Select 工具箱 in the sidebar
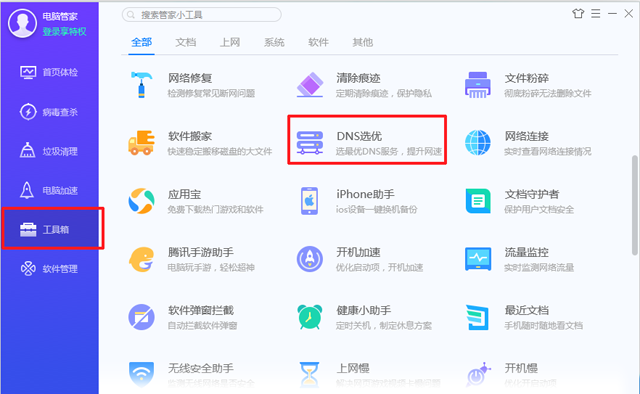640x394 pixels. pyautogui.click(x=49, y=229)
